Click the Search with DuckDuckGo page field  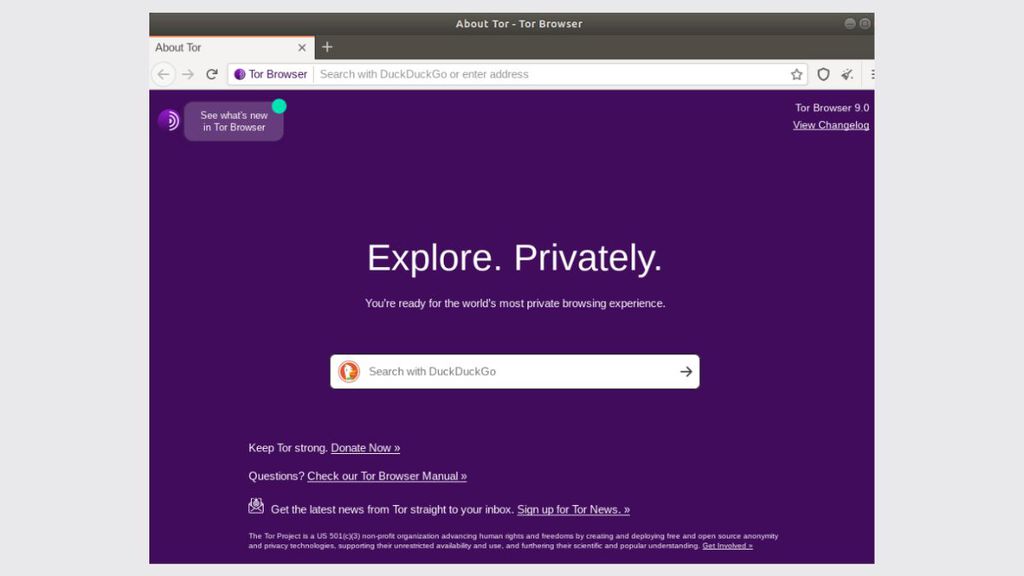[515, 372]
